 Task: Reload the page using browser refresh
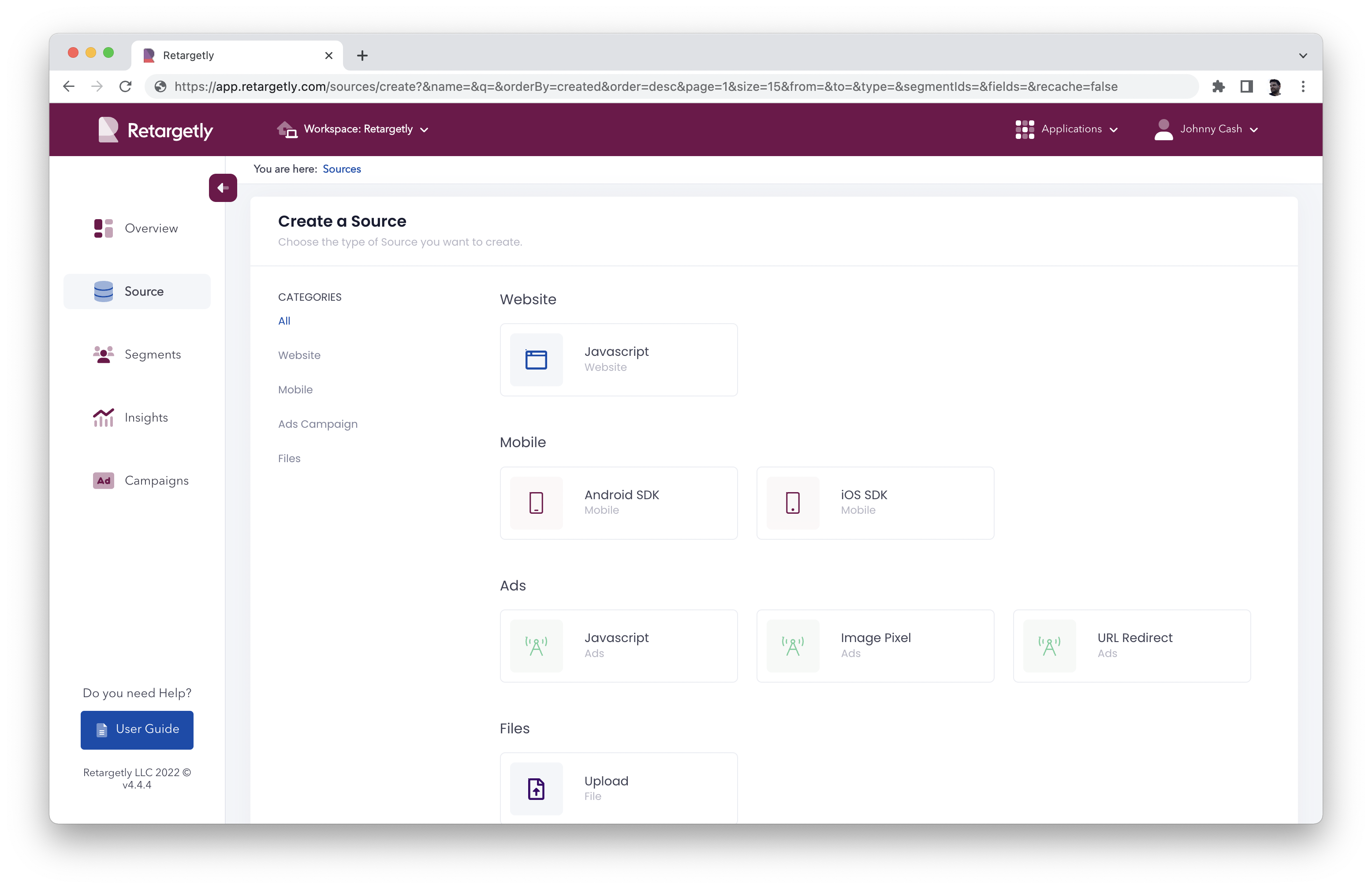click(x=125, y=86)
